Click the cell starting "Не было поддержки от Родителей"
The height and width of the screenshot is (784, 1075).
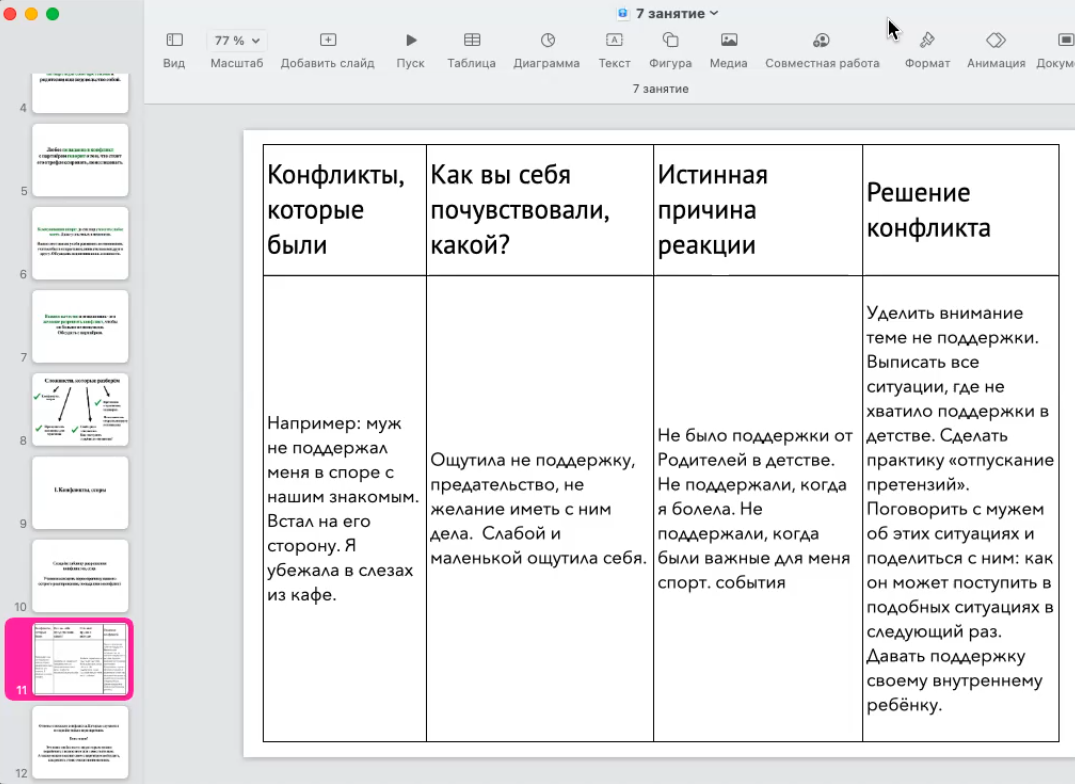(758, 509)
